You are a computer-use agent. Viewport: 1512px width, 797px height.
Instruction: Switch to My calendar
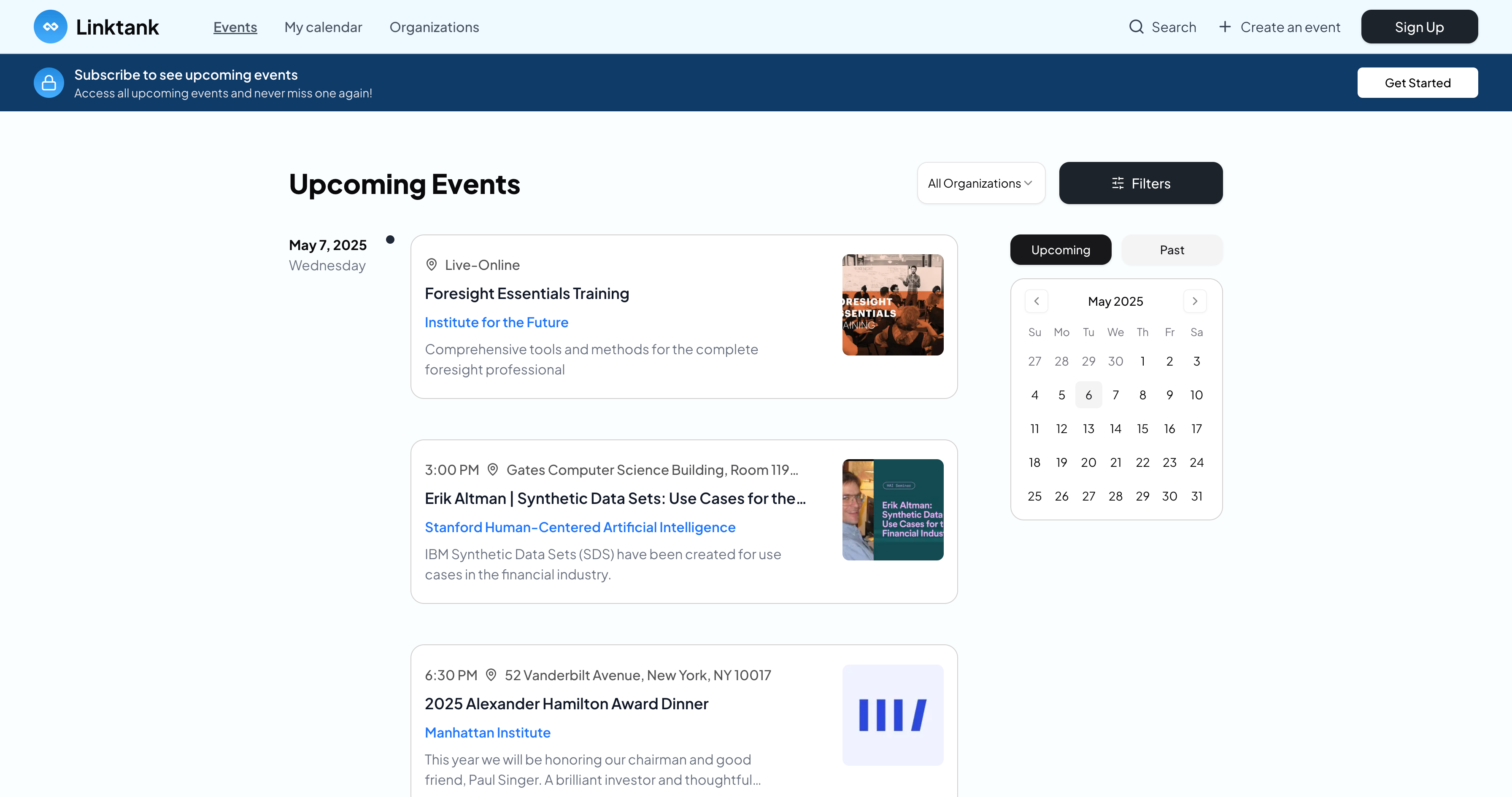(323, 27)
